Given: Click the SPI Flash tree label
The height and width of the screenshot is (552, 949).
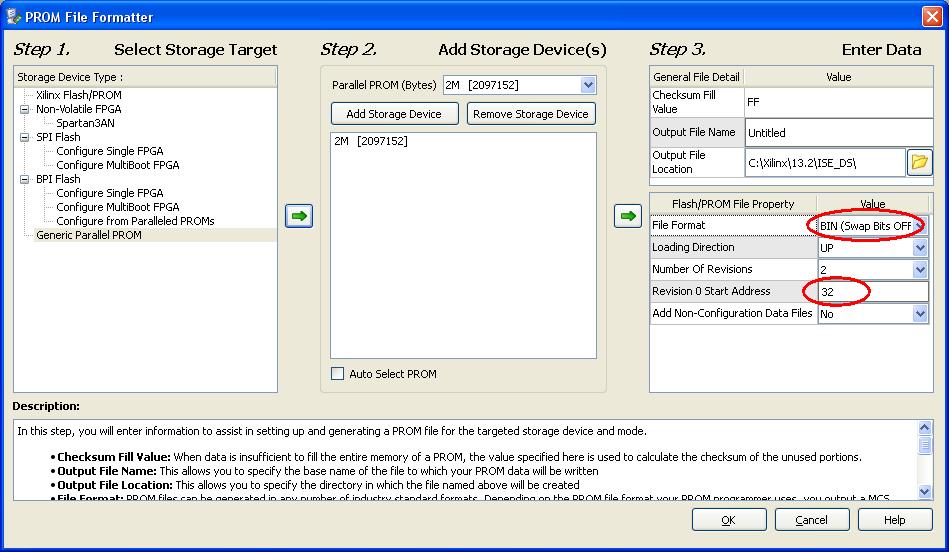Looking at the screenshot, I should click(58, 137).
